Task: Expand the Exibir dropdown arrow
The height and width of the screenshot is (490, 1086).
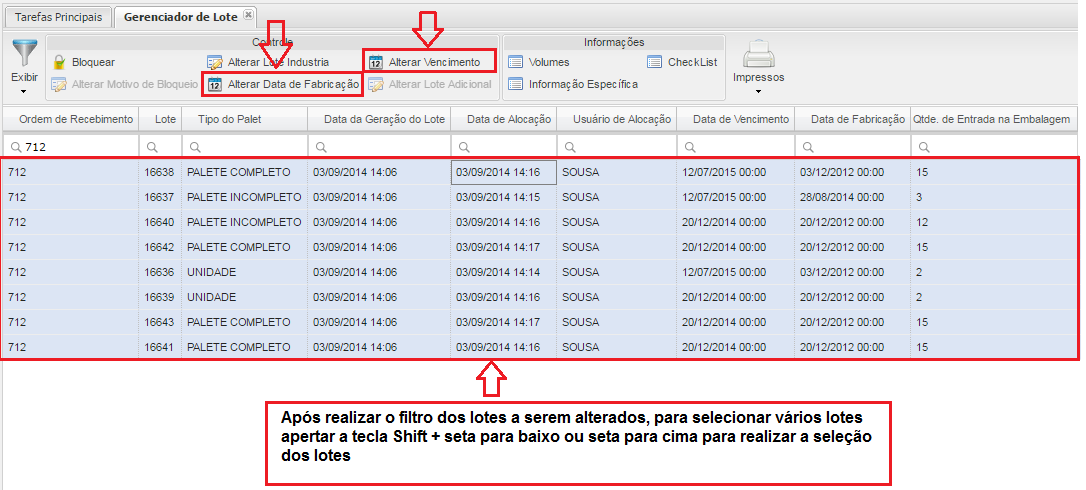Action: point(24,91)
